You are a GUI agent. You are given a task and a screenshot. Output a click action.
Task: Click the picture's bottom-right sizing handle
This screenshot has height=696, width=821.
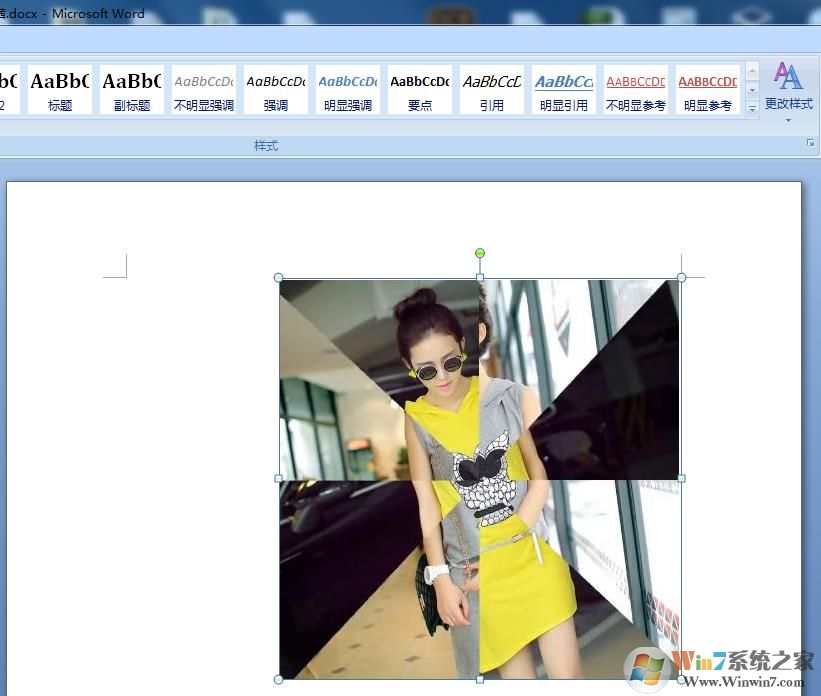tap(681, 679)
